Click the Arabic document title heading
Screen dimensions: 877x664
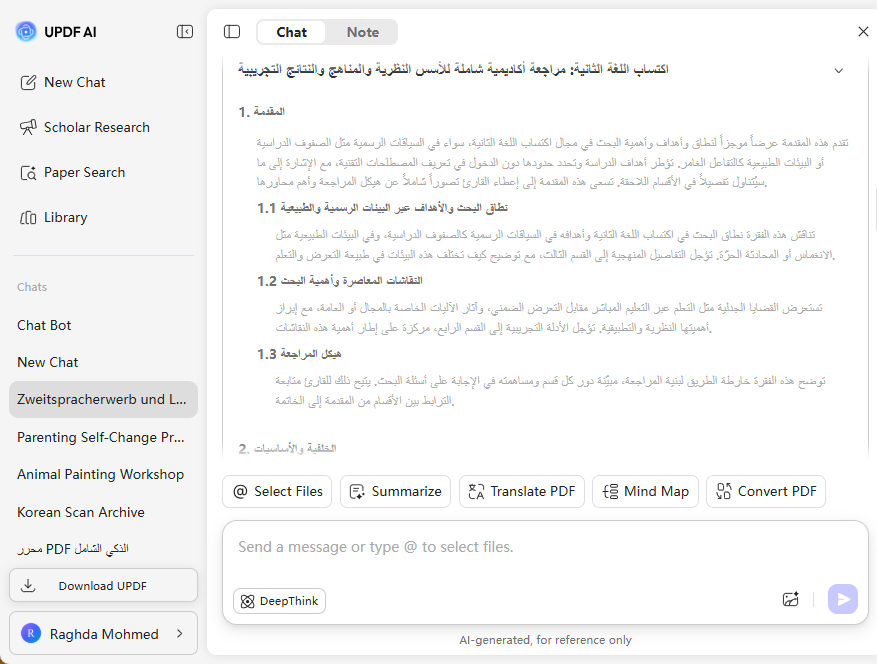tap(453, 69)
